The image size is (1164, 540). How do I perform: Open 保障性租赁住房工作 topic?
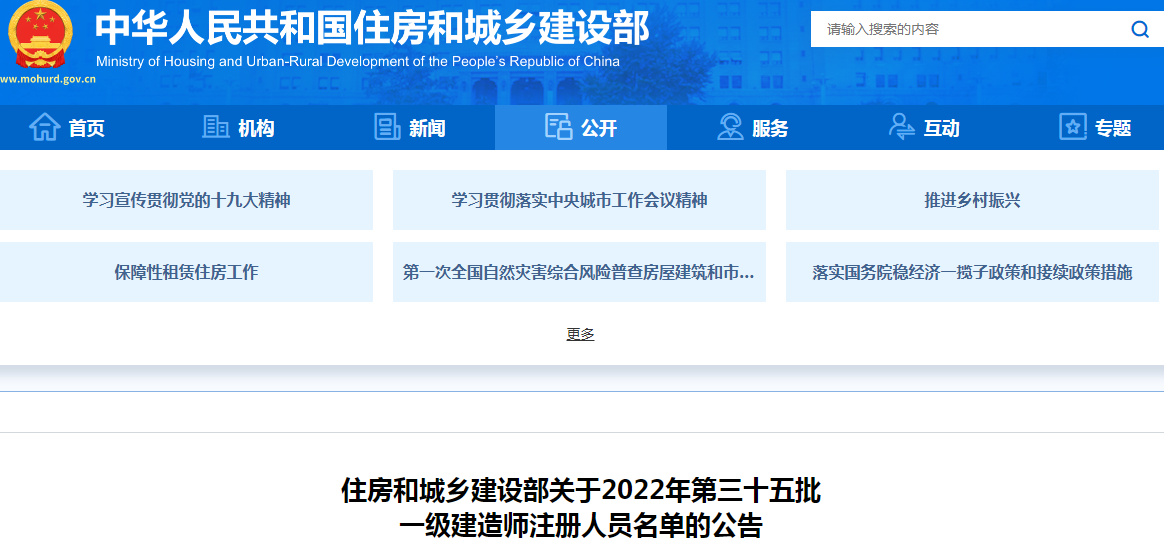click(x=186, y=272)
